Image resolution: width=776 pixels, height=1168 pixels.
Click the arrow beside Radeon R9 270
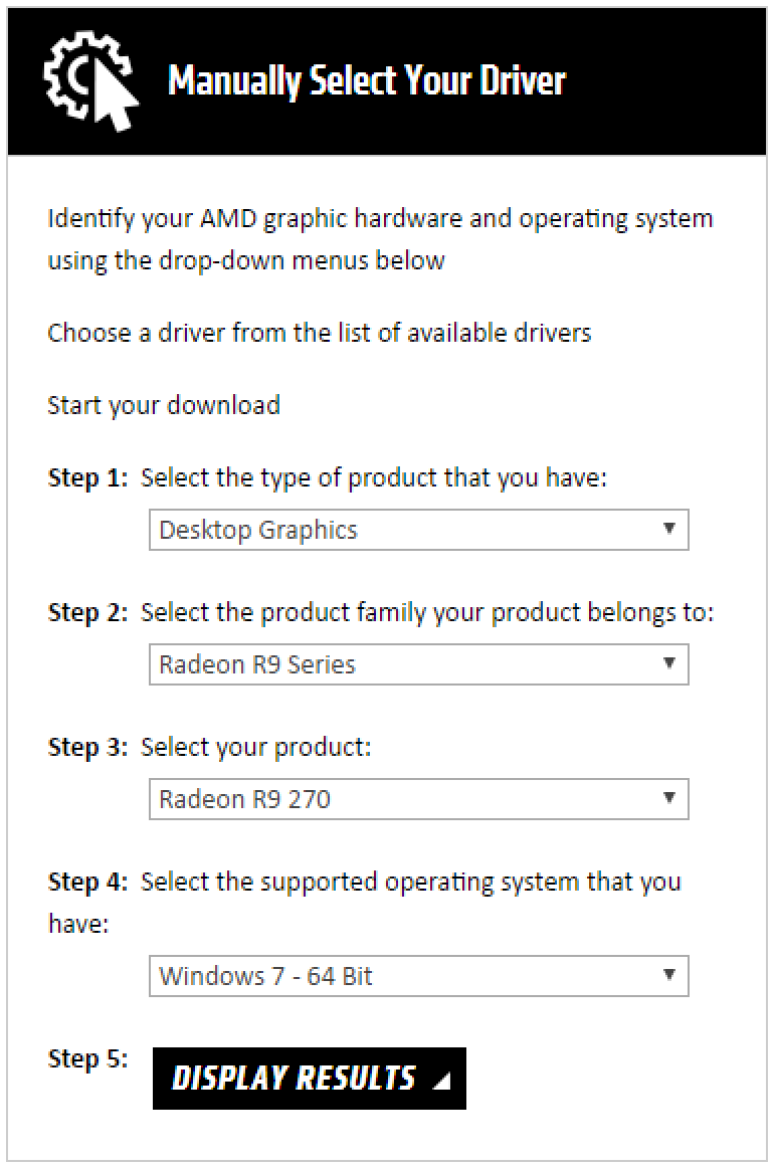tap(669, 798)
